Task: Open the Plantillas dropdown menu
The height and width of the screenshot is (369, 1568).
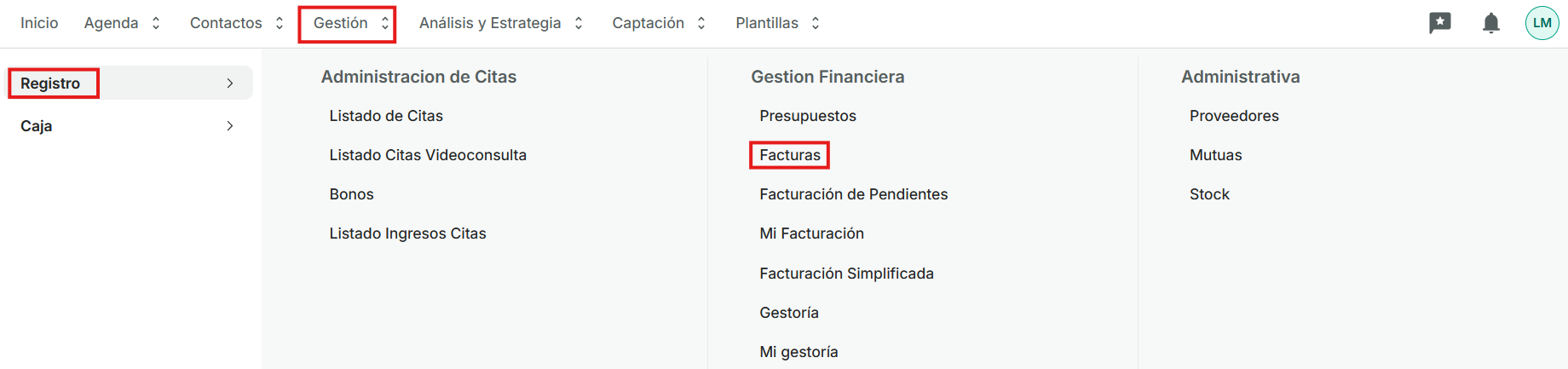Action: pos(777,23)
